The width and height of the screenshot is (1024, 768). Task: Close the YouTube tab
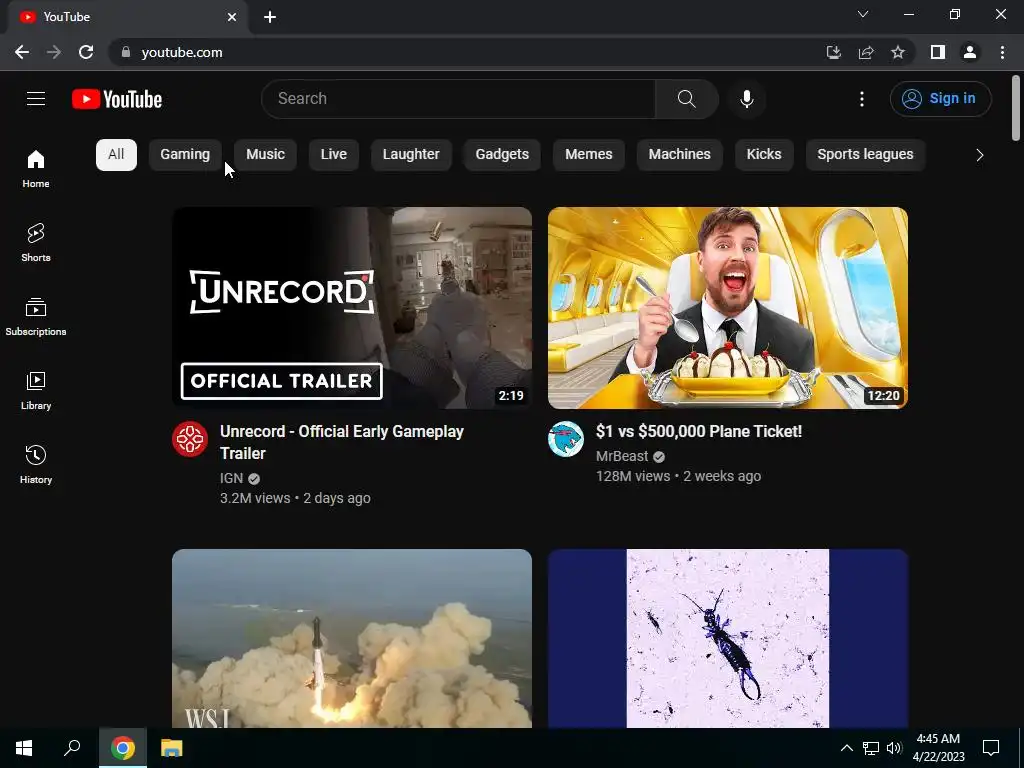tap(232, 17)
